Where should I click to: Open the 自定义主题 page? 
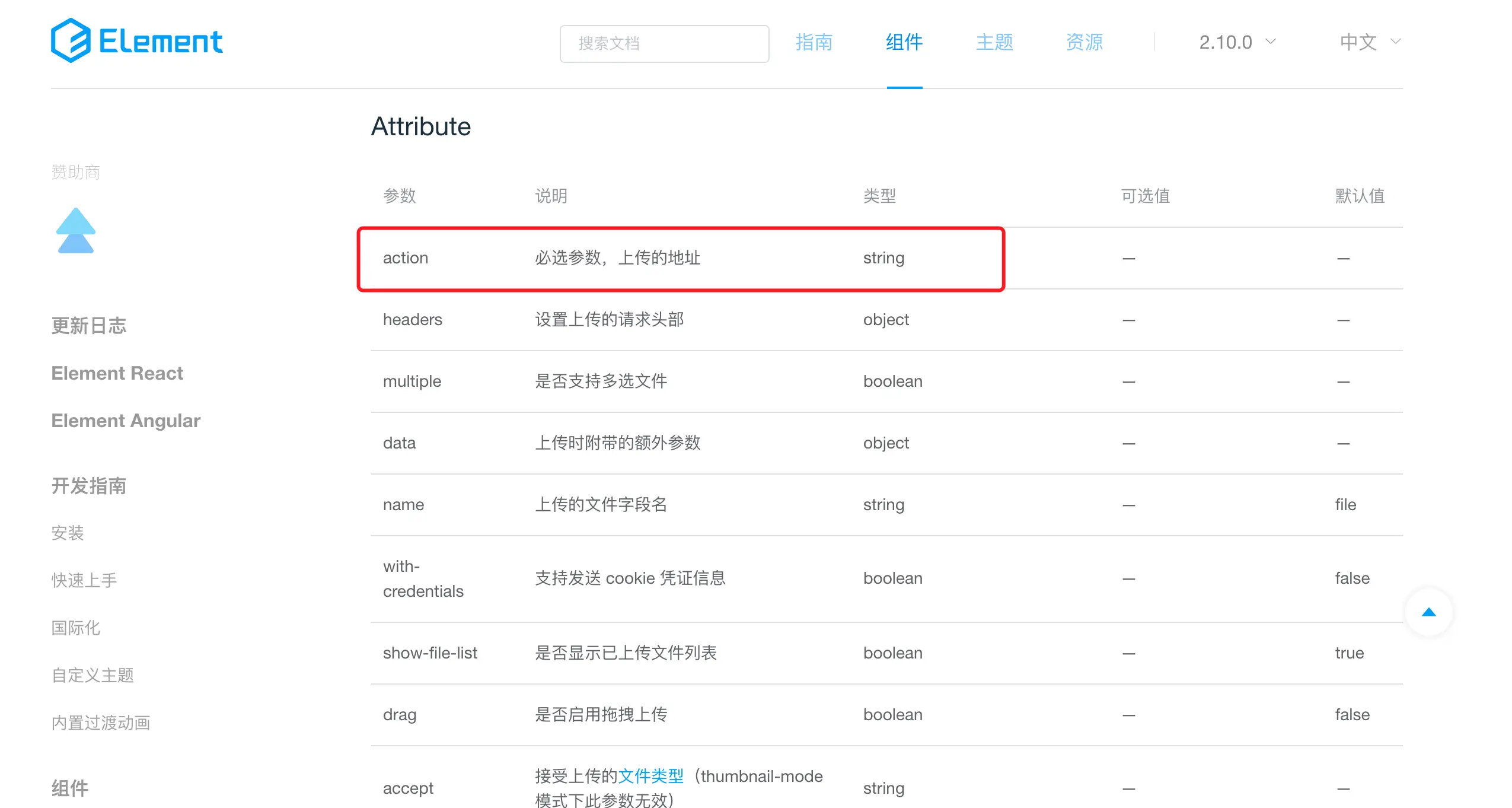tap(92, 675)
